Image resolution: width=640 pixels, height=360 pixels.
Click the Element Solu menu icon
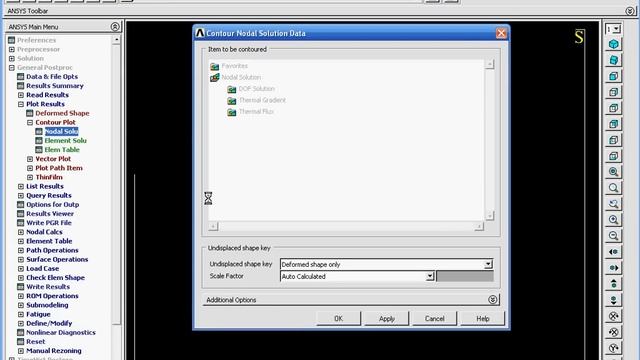39,140
